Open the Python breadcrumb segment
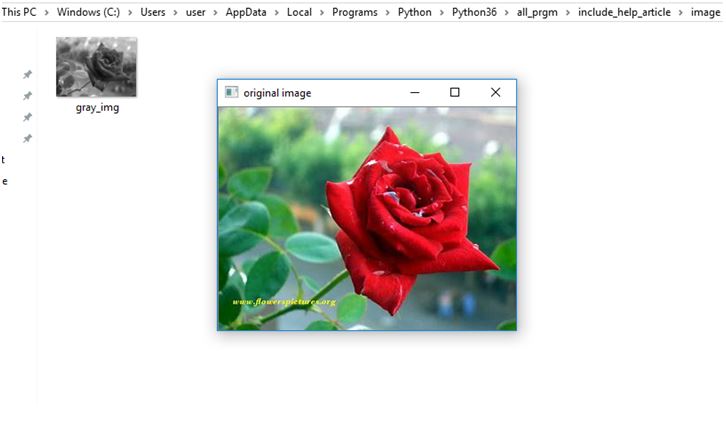 (x=414, y=13)
